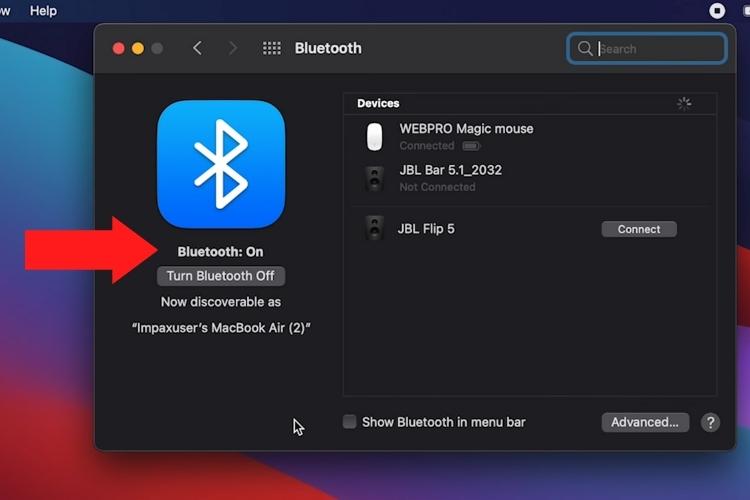
Task: Turn Bluetooth Off
Action: click(221, 276)
